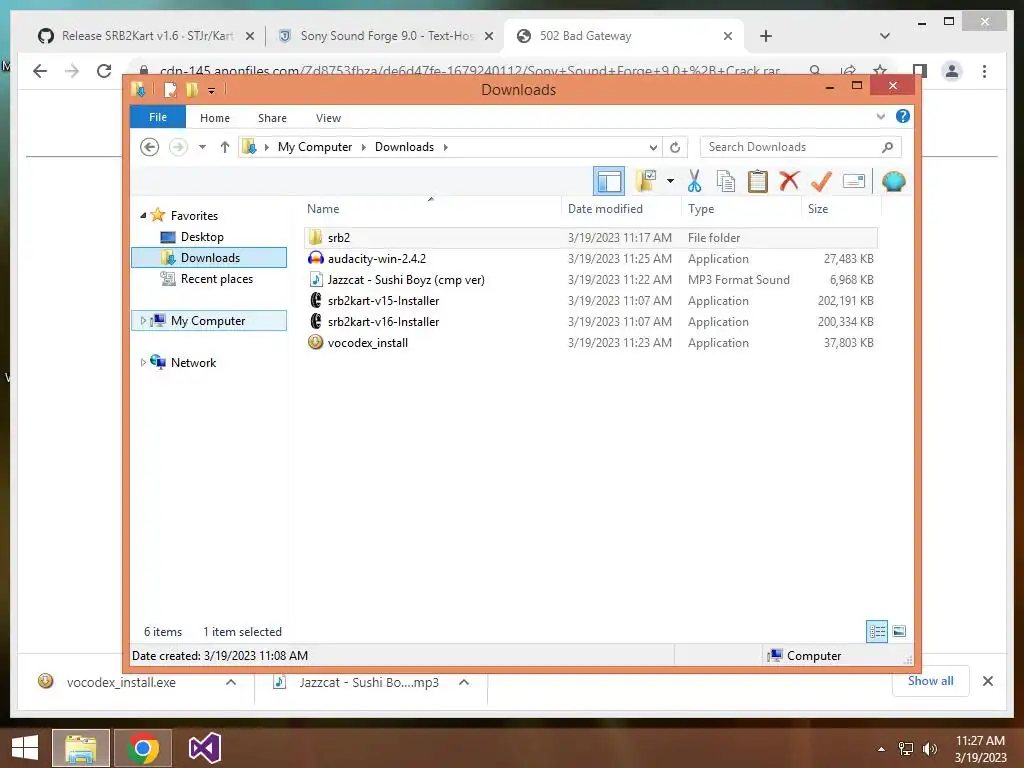Click the Paste clipboard icon
Viewport: 1024px width, 768px height.
pyautogui.click(x=758, y=181)
